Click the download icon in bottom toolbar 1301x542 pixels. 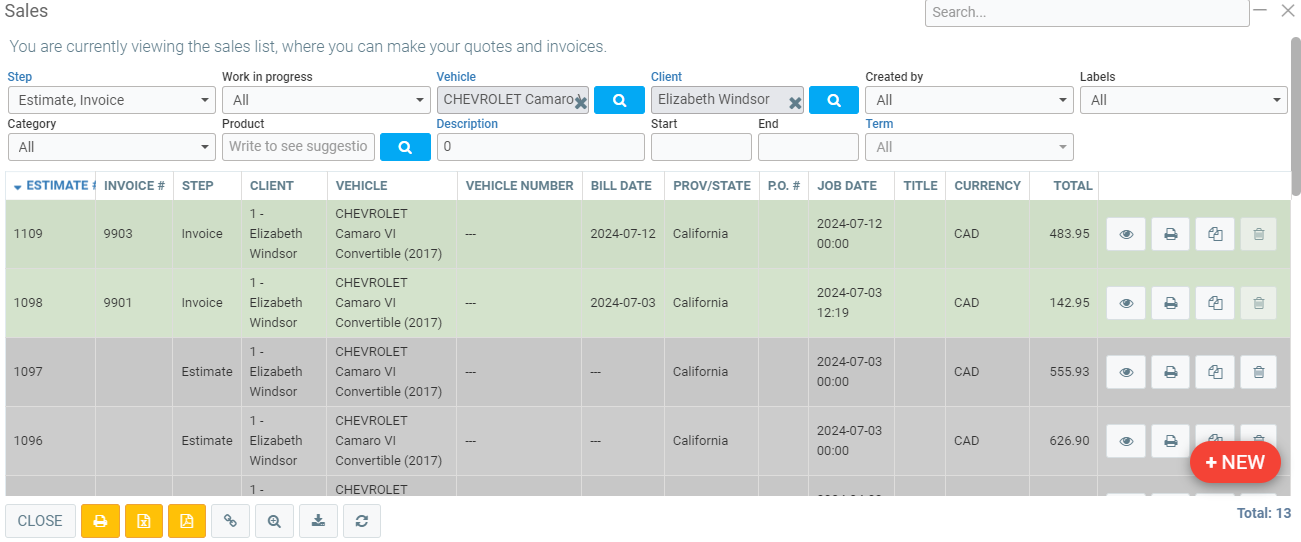click(318, 521)
